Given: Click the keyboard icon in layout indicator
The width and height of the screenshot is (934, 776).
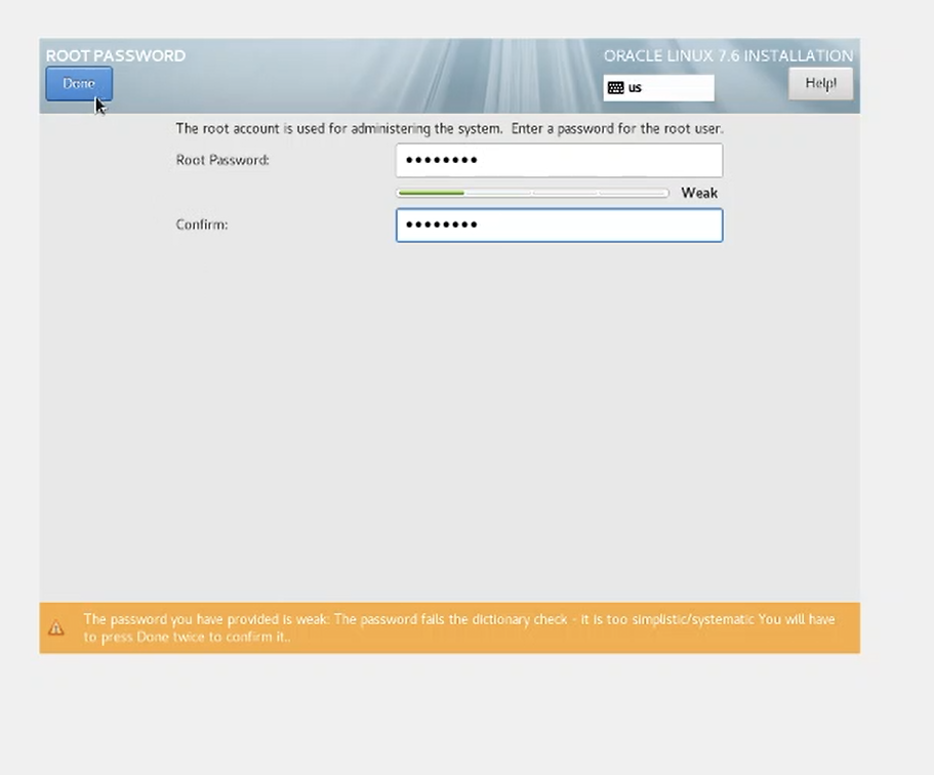Looking at the screenshot, I should tap(616, 88).
